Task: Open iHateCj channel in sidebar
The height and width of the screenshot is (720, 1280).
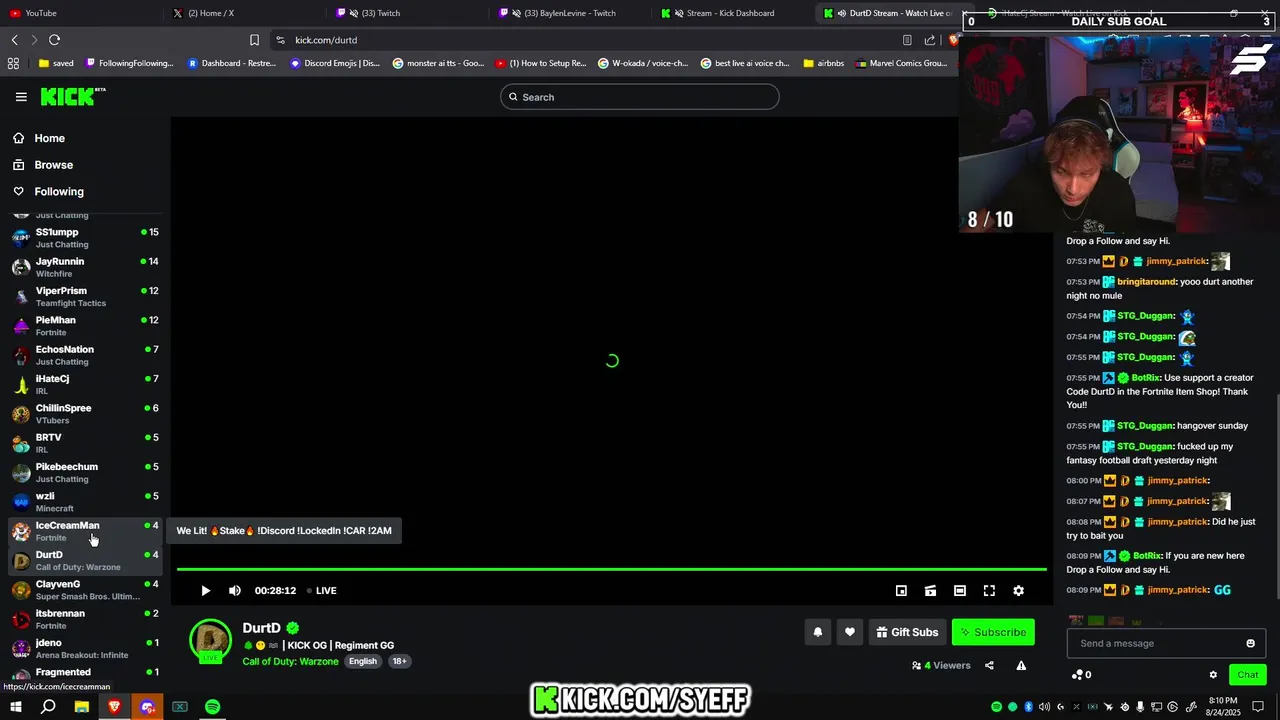Action: (85, 384)
